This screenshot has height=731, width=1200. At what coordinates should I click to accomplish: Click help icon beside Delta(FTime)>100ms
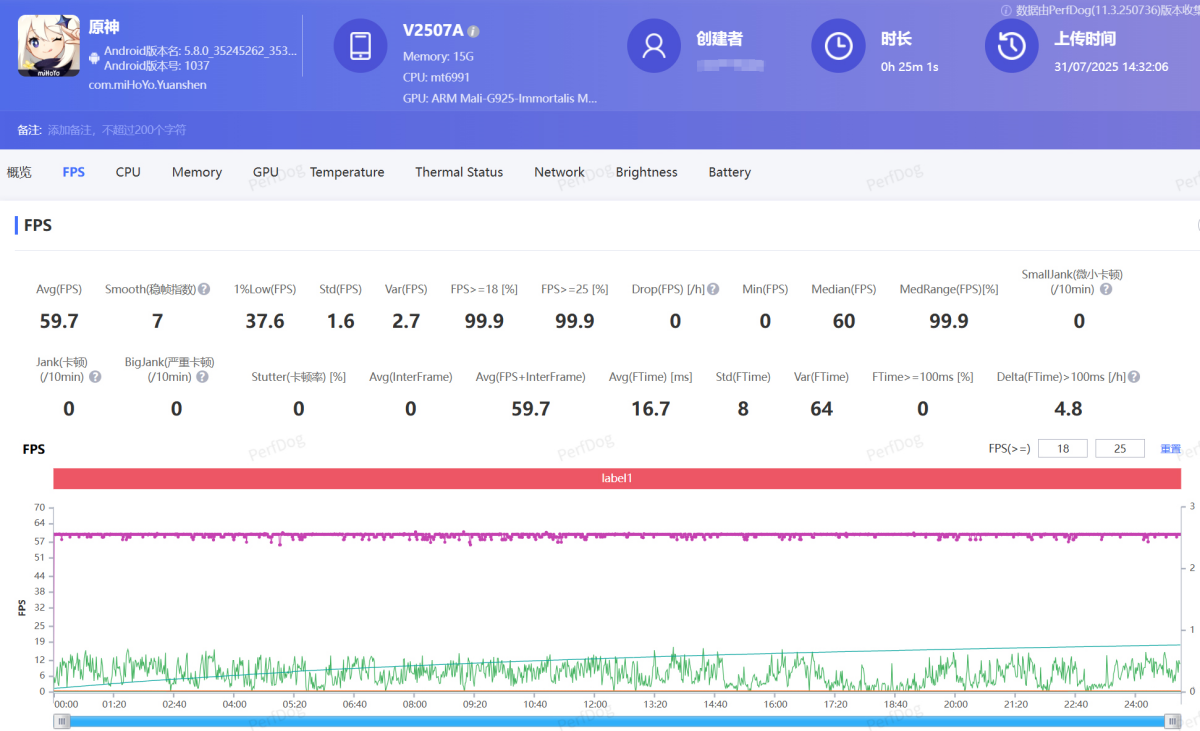1134,377
